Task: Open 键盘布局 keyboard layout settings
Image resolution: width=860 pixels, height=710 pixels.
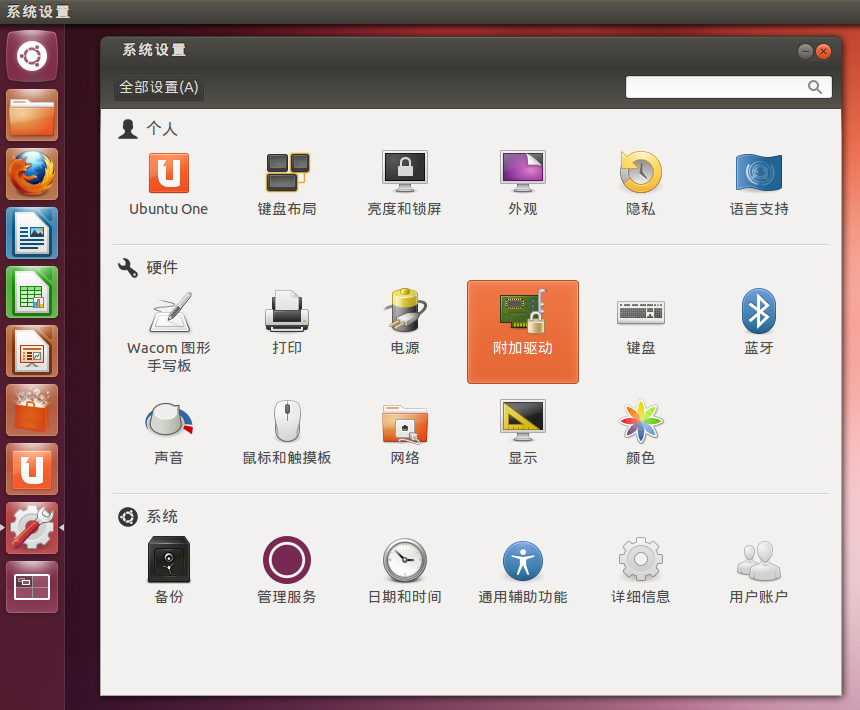Action: pos(287,184)
